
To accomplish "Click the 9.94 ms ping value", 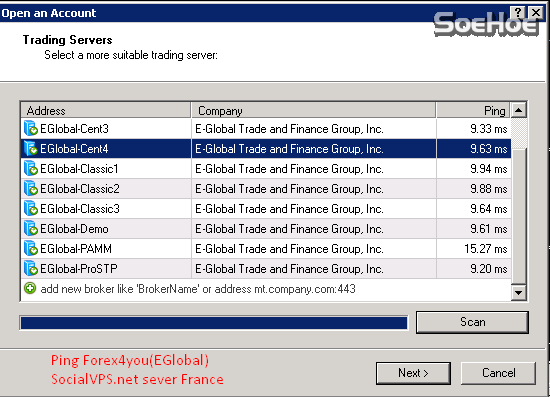I will 489,169.
